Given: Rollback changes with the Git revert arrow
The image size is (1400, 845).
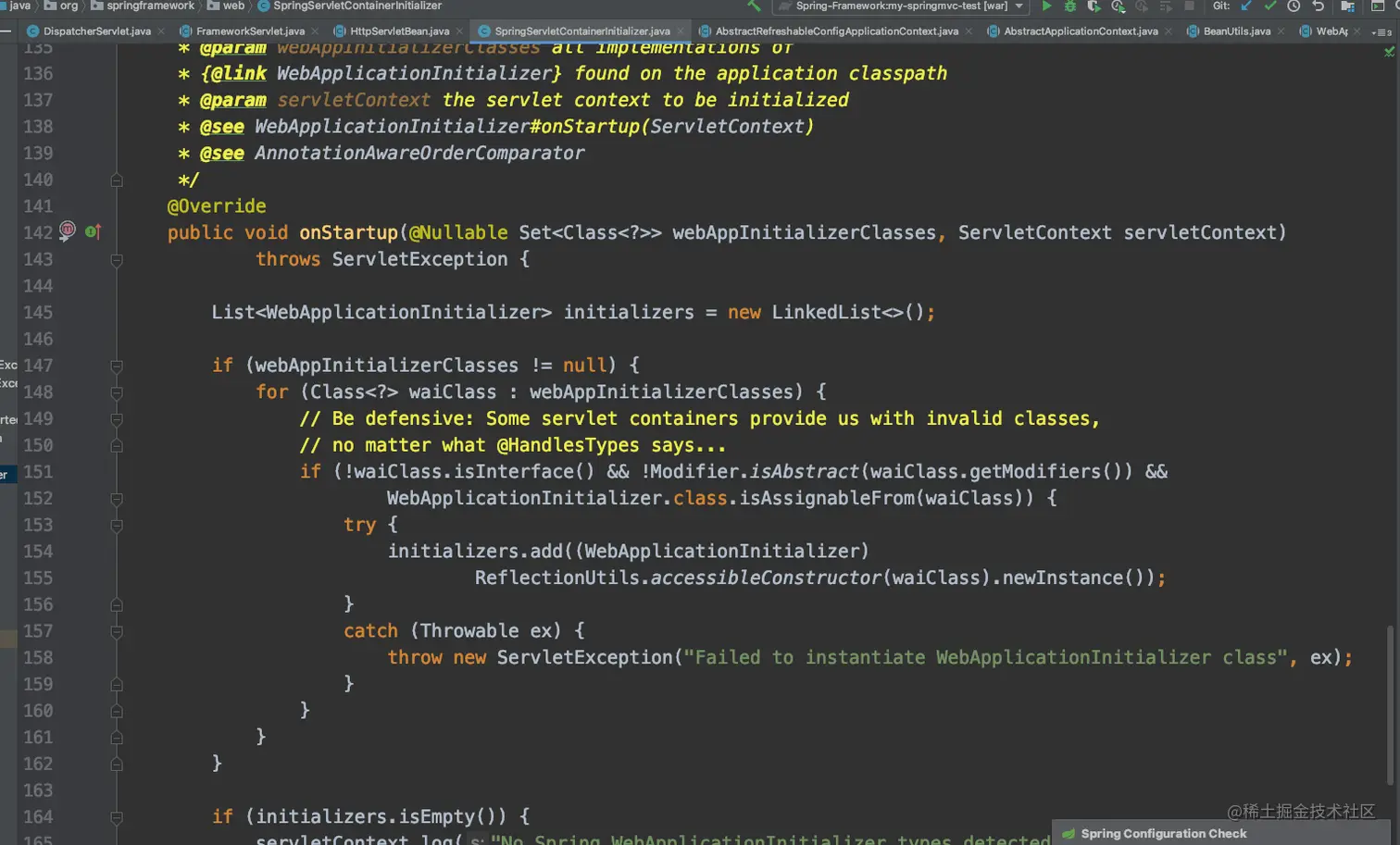Looking at the screenshot, I should 1318,6.
